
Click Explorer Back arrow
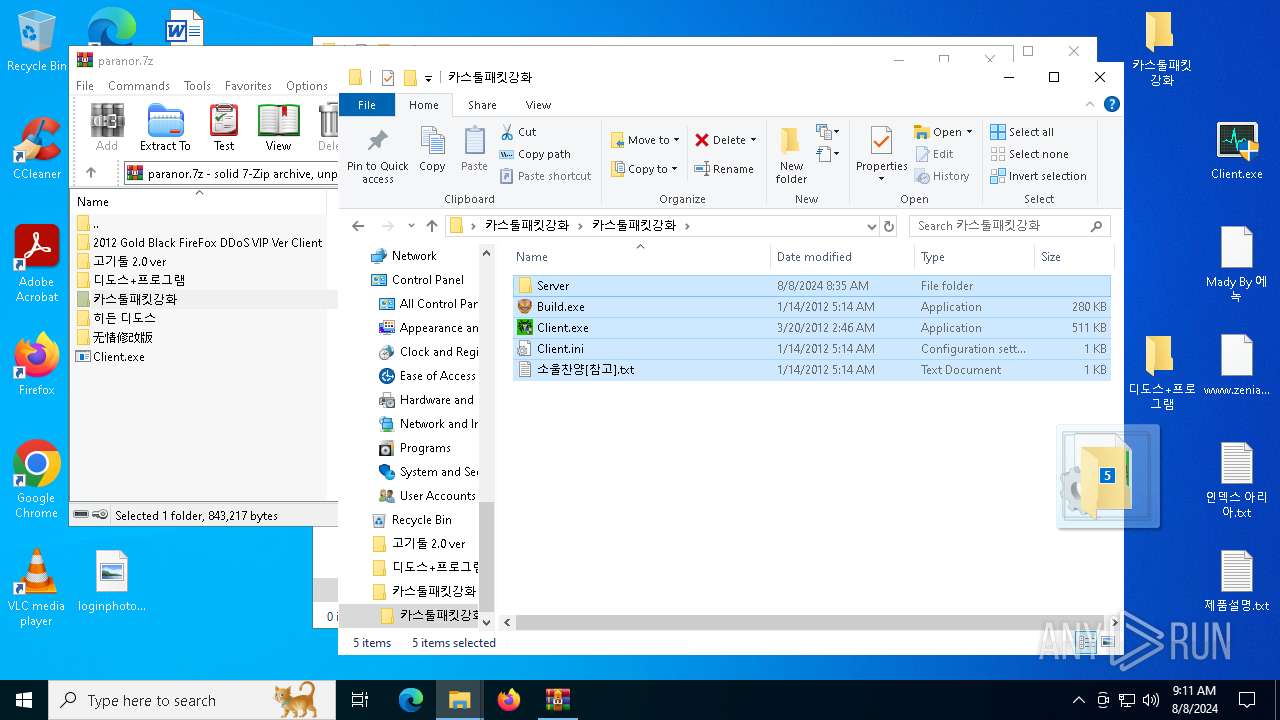coord(358,226)
